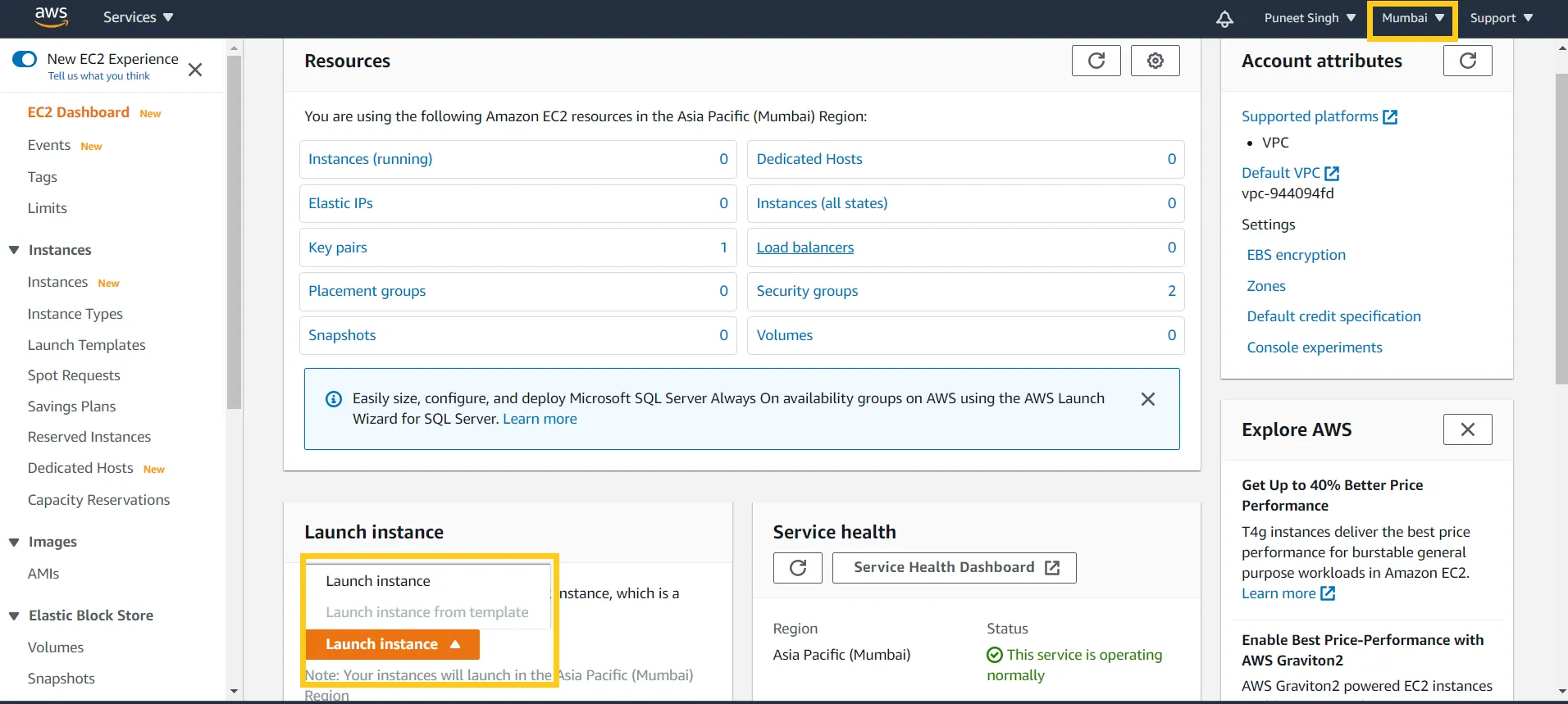This screenshot has width=1568, height=704.
Task: Refresh the Service health section
Action: [x=797, y=568]
